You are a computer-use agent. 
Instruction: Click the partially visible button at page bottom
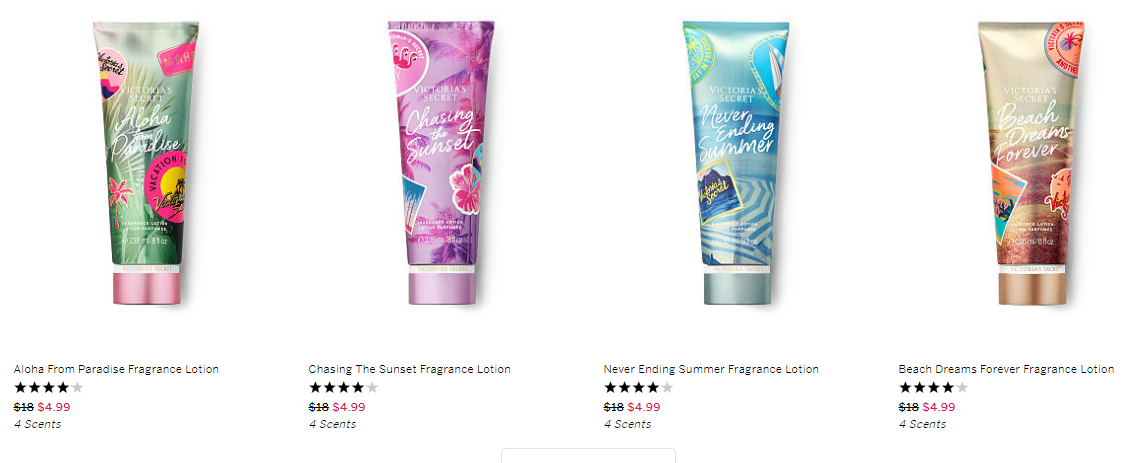pos(588,456)
